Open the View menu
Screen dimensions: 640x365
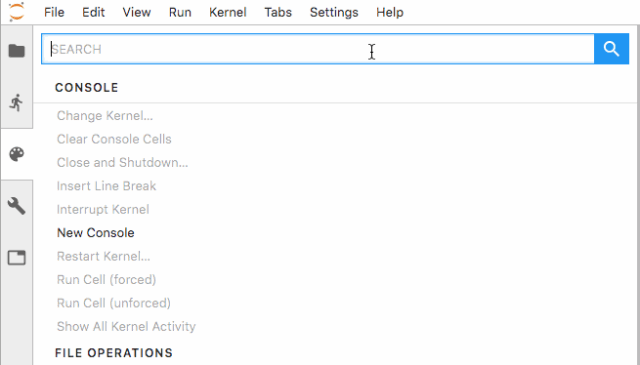pos(137,12)
